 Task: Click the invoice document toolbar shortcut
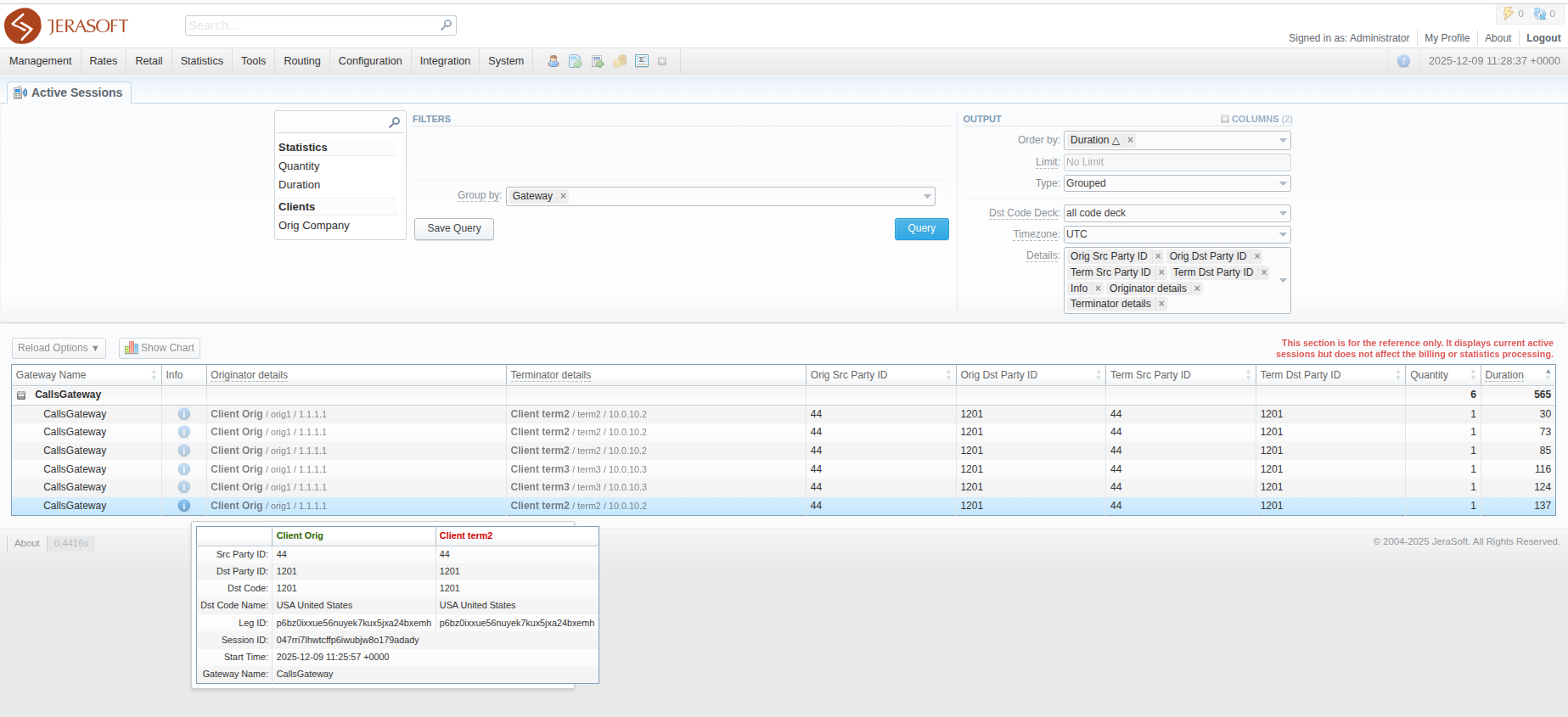(576, 61)
